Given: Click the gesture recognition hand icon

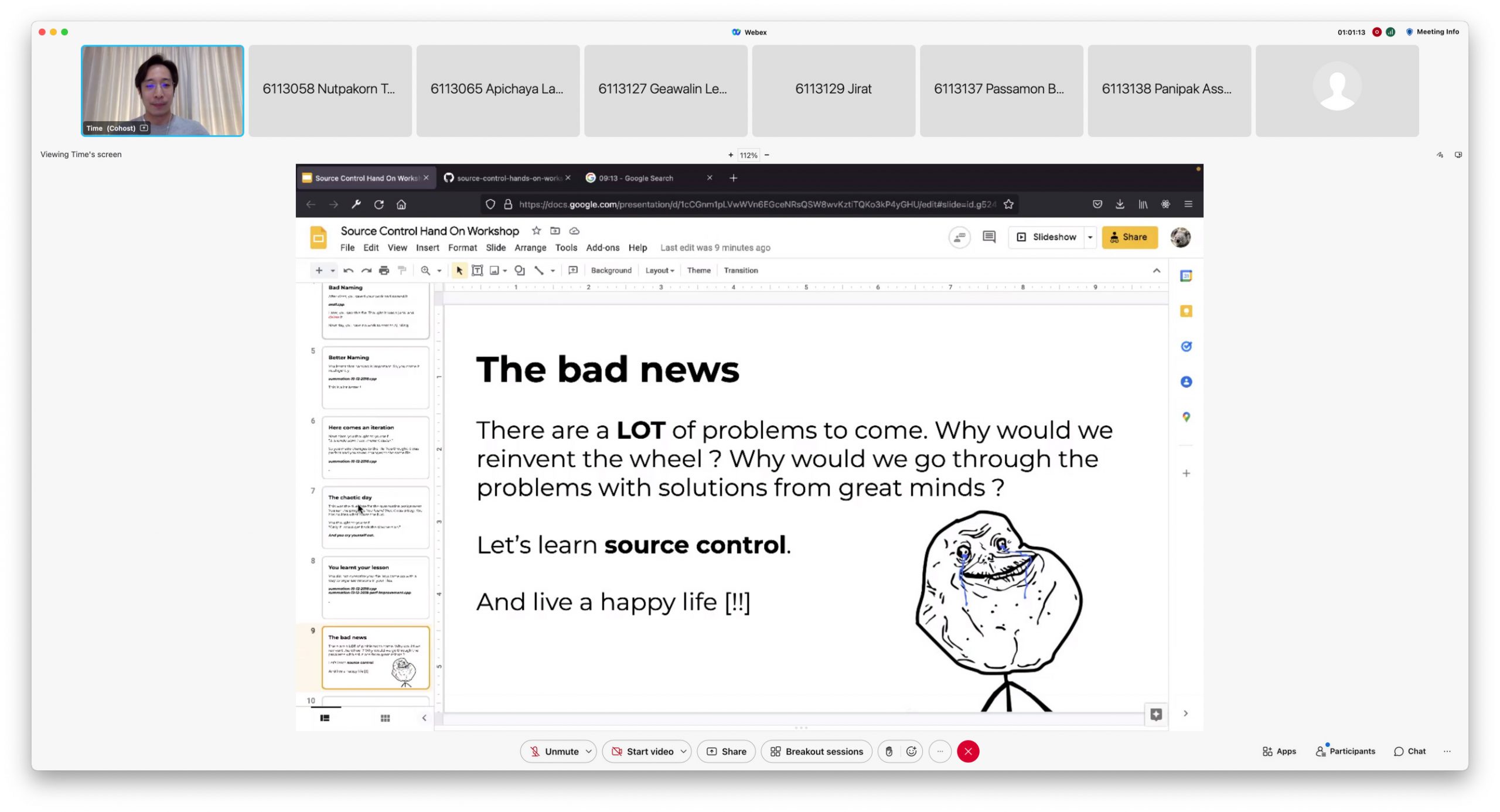Looking at the screenshot, I should (889, 751).
